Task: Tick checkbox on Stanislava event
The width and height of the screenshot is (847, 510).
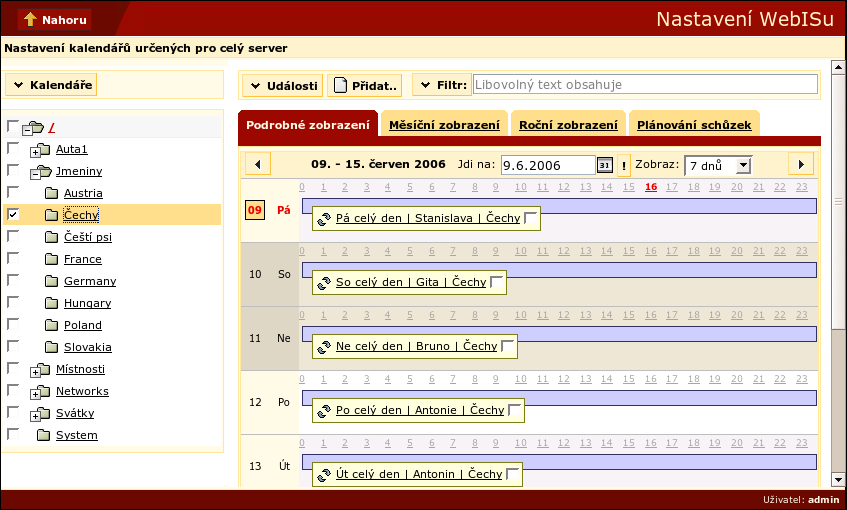Action: pyautogui.click(x=530, y=218)
